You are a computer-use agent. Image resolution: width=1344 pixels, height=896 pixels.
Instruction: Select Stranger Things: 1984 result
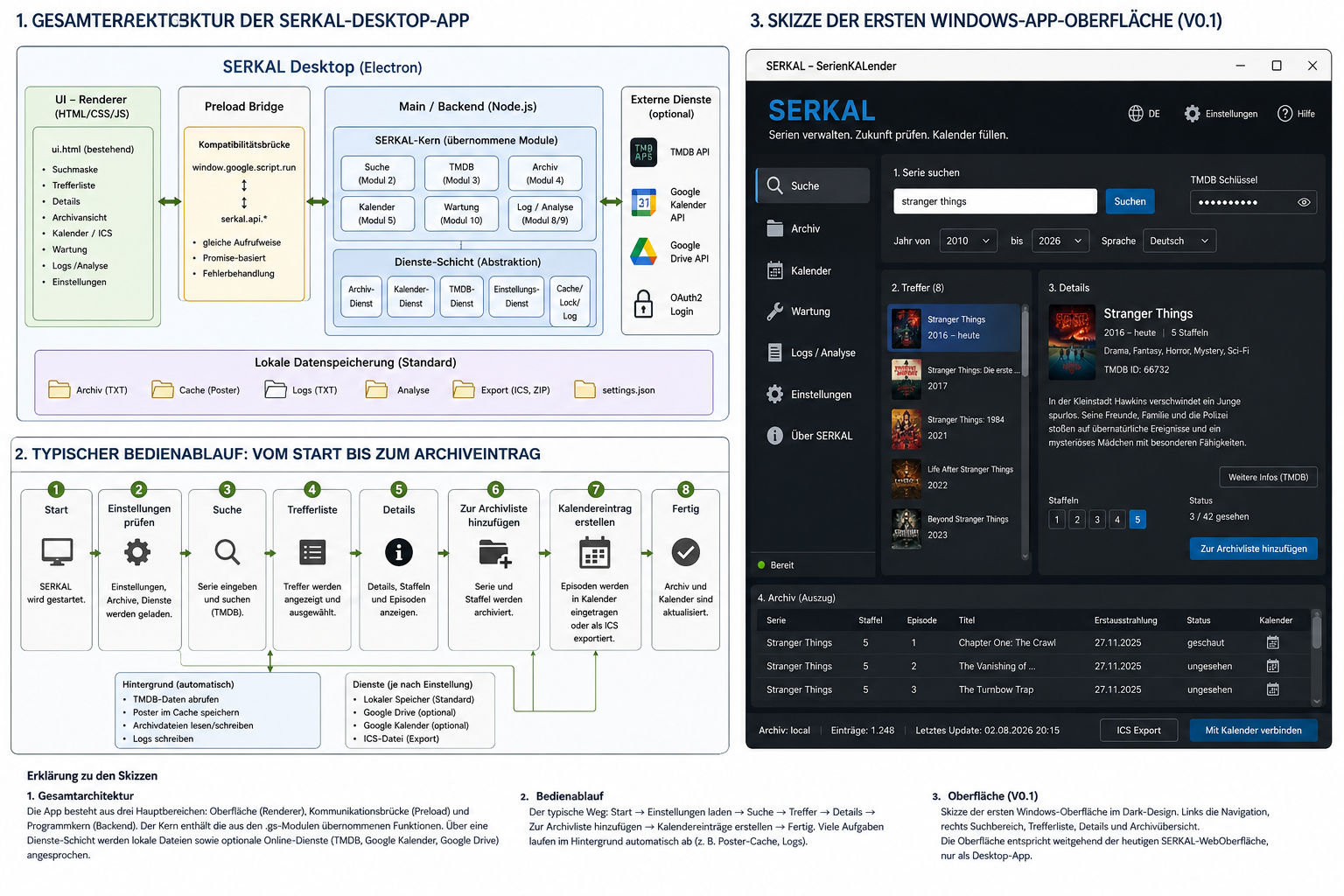coord(954,428)
